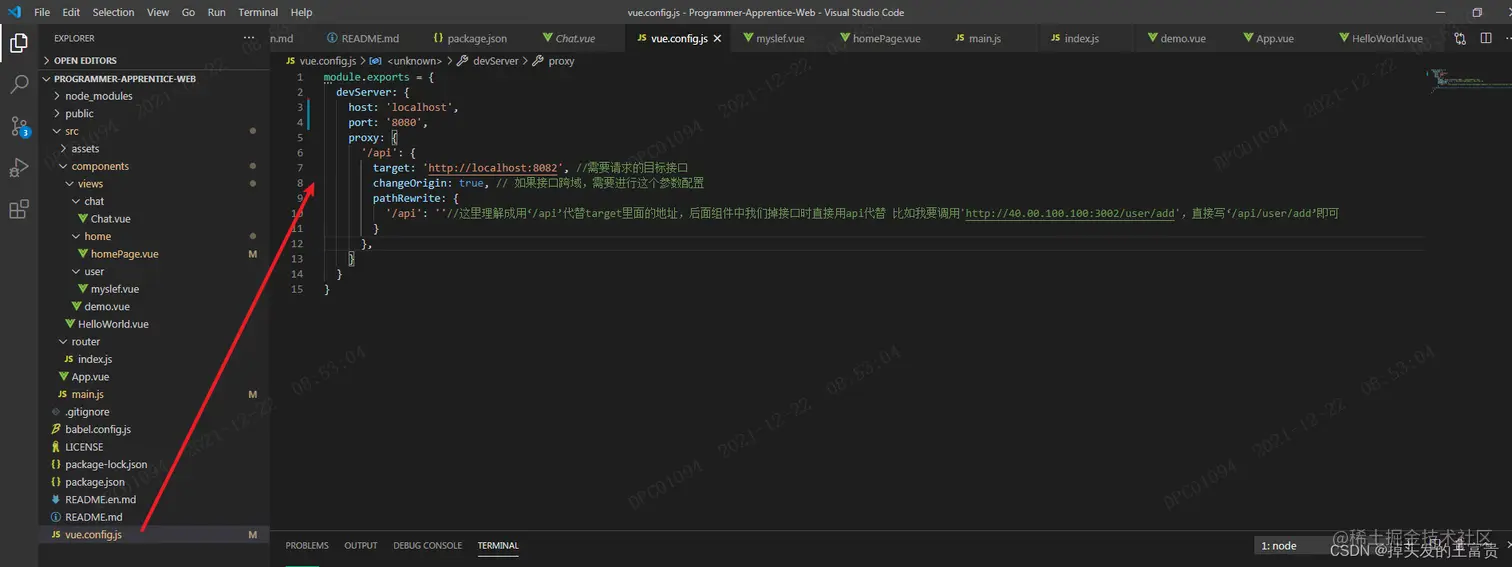Switch to the package.json tab
The height and width of the screenshot is (567, 1512).
(470, 38)
